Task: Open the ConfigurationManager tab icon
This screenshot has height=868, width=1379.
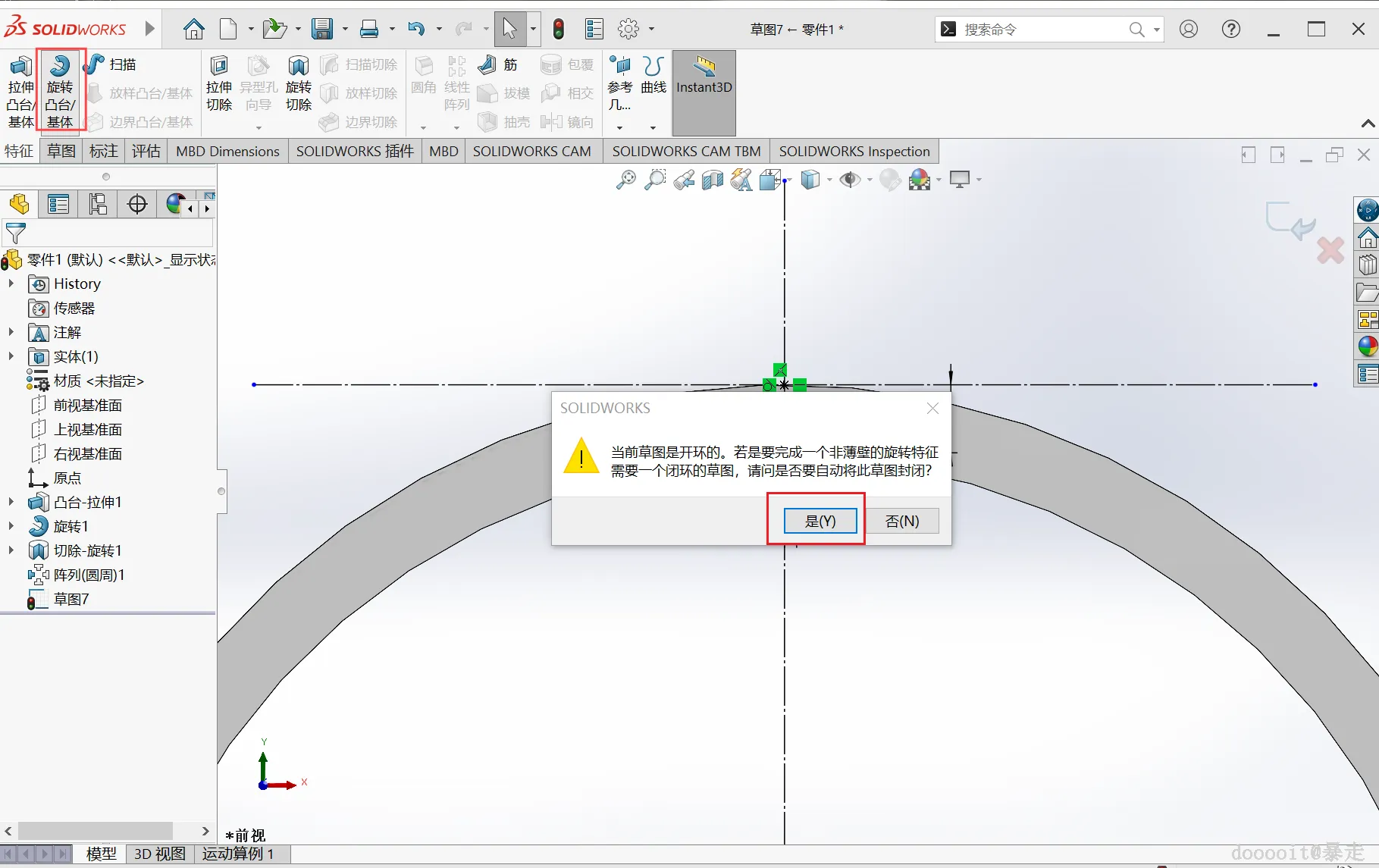Action: (x=98, y=204)
